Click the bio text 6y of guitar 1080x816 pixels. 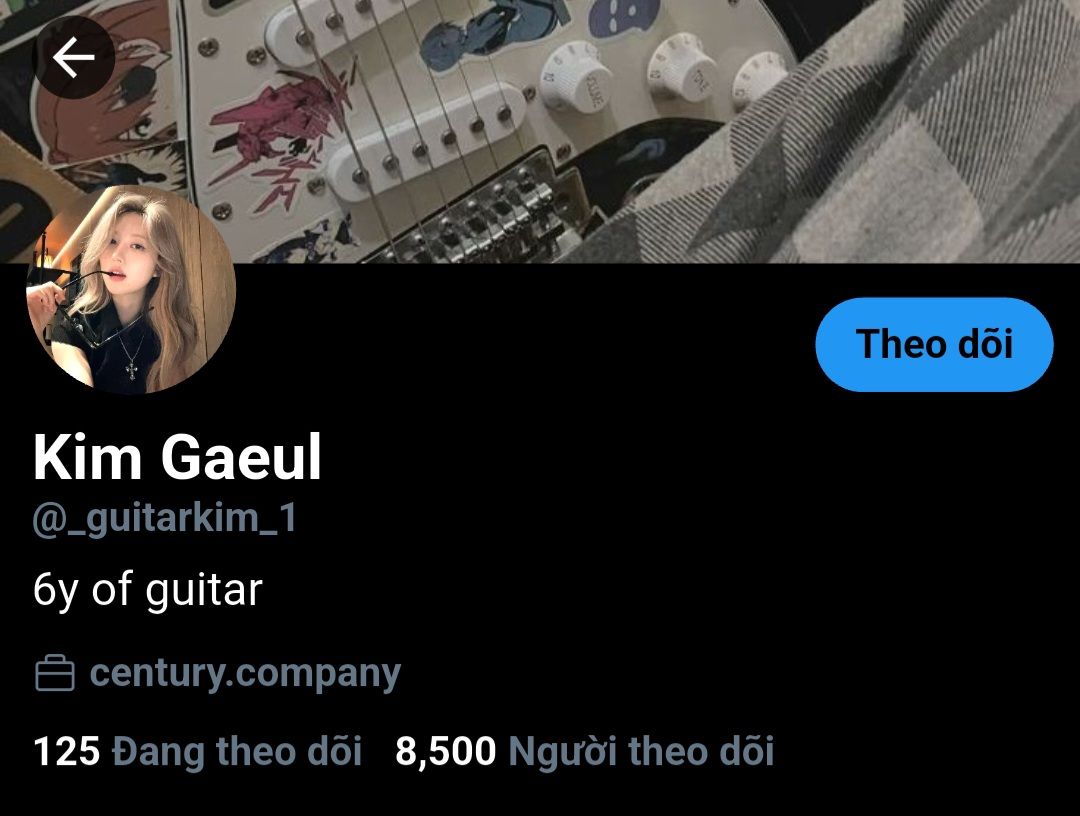[x=147, y=591]
